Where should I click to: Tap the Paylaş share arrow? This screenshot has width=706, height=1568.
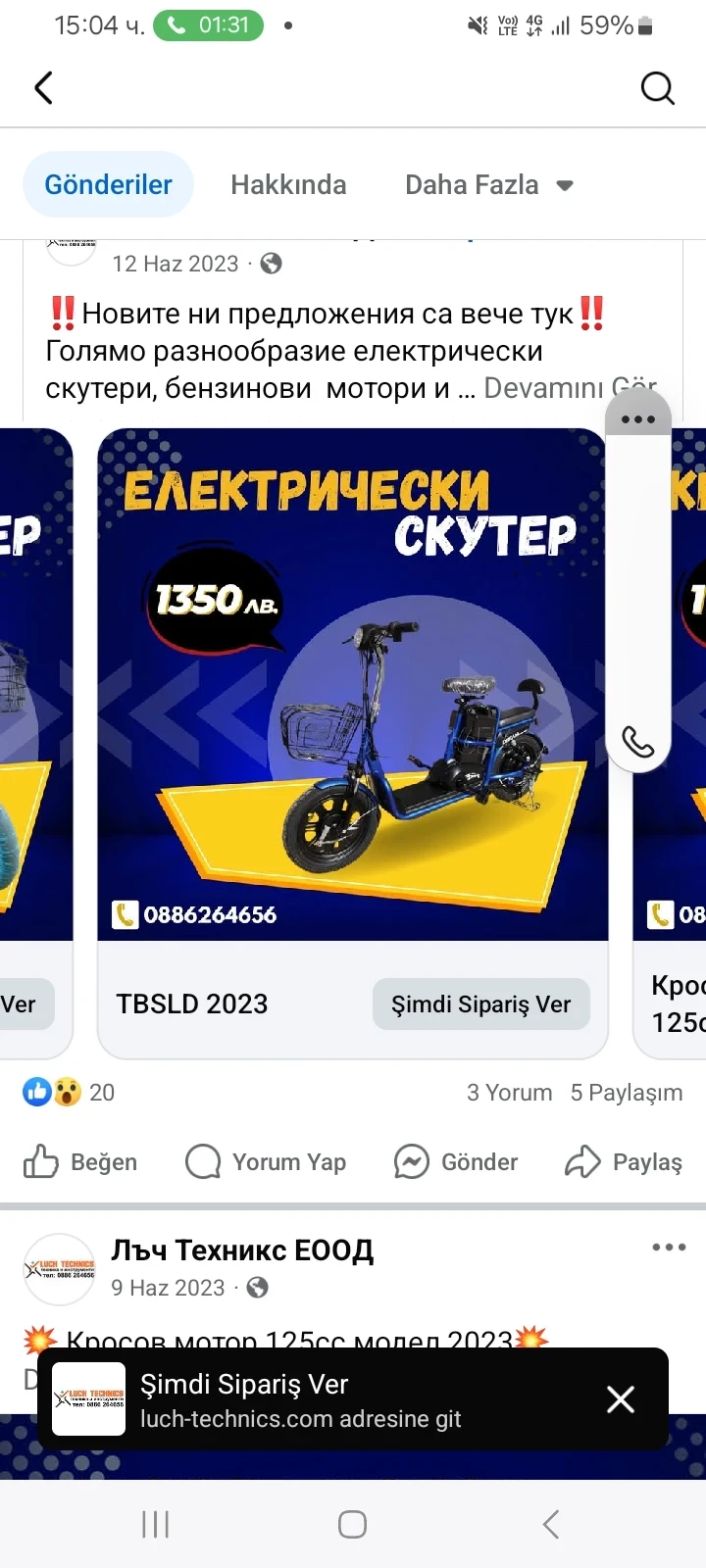coord(582,1161)
